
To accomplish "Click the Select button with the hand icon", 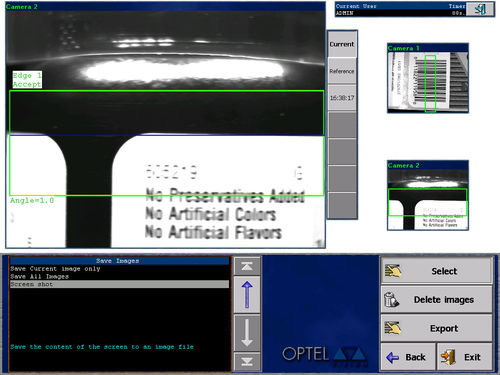I will 436,271.
